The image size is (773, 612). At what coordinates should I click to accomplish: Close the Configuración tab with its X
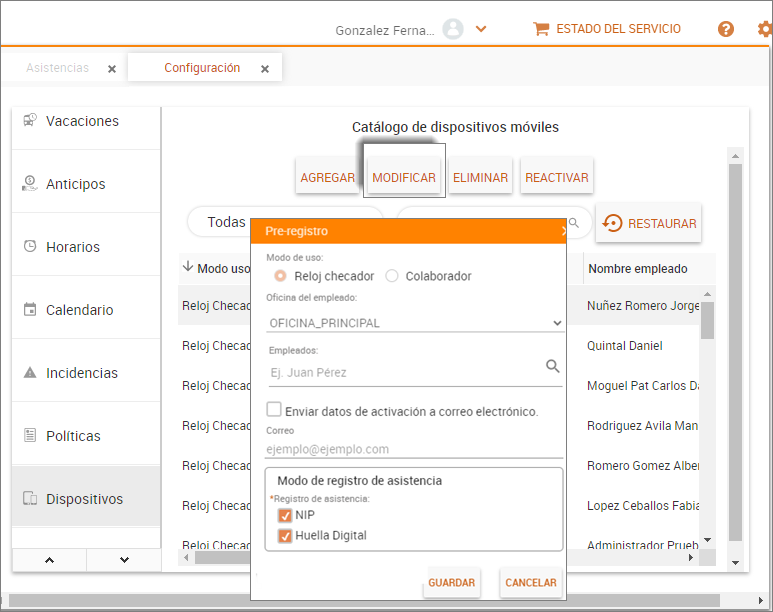pyautogui.click(x=265, y=69)
